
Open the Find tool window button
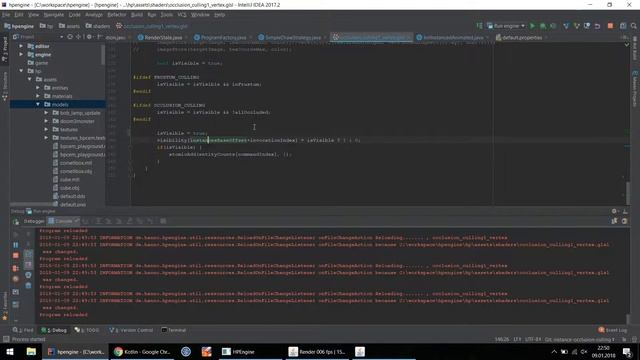click(x=23, y=330)
